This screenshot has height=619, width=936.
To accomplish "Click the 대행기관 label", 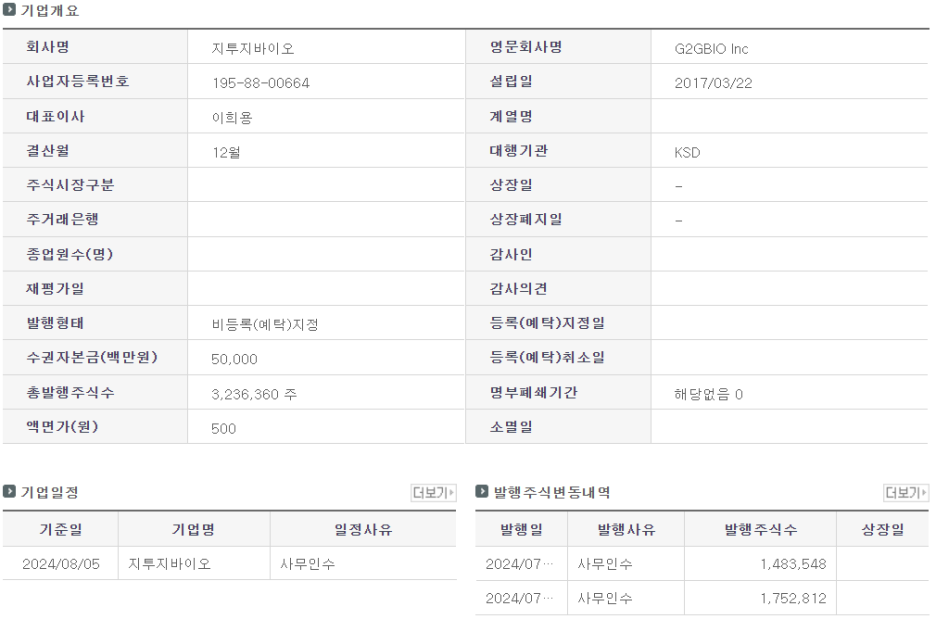I will tap(519, 150).
